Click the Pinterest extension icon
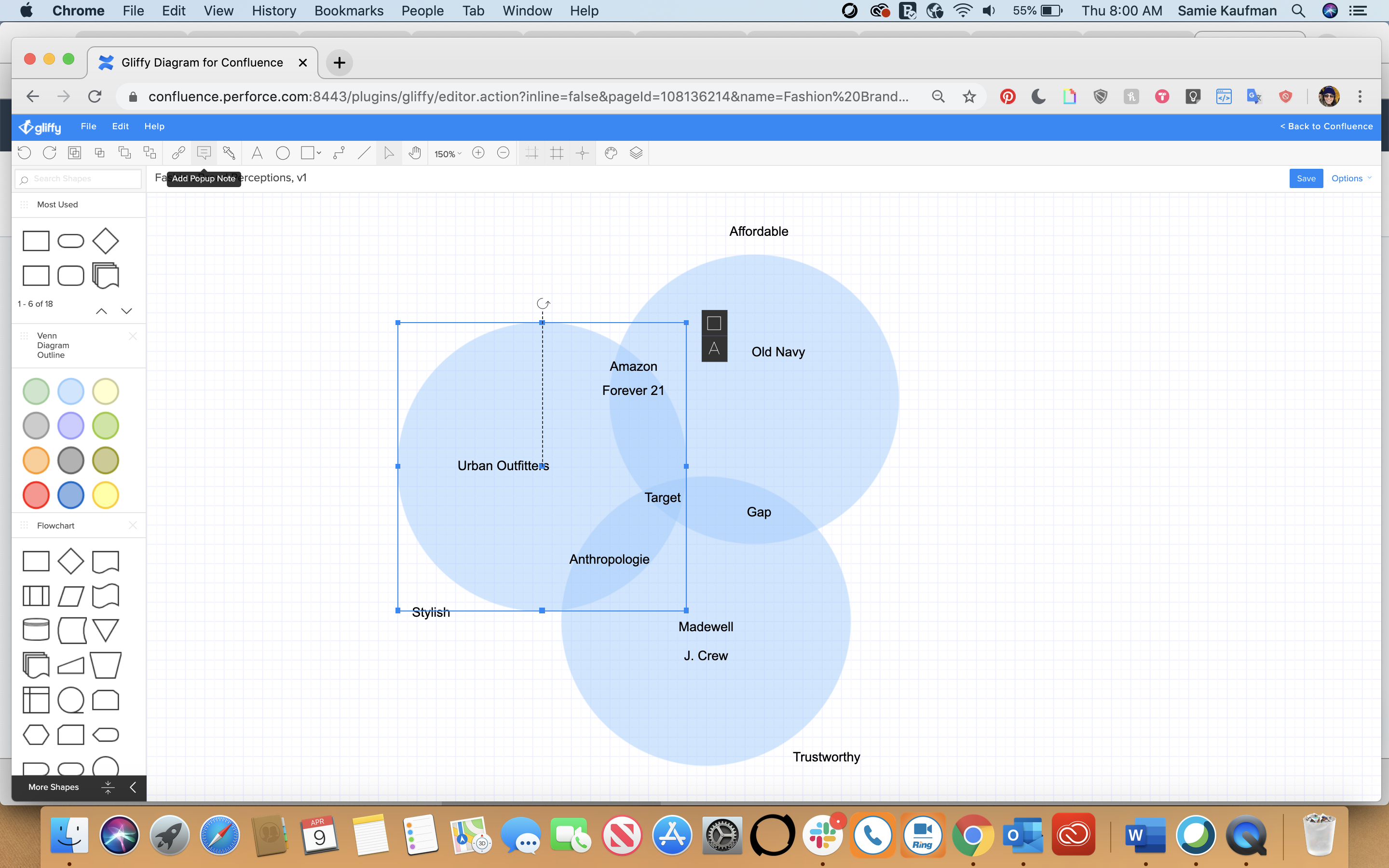Screen dimensions: 1389x868 pos(1008,96)
